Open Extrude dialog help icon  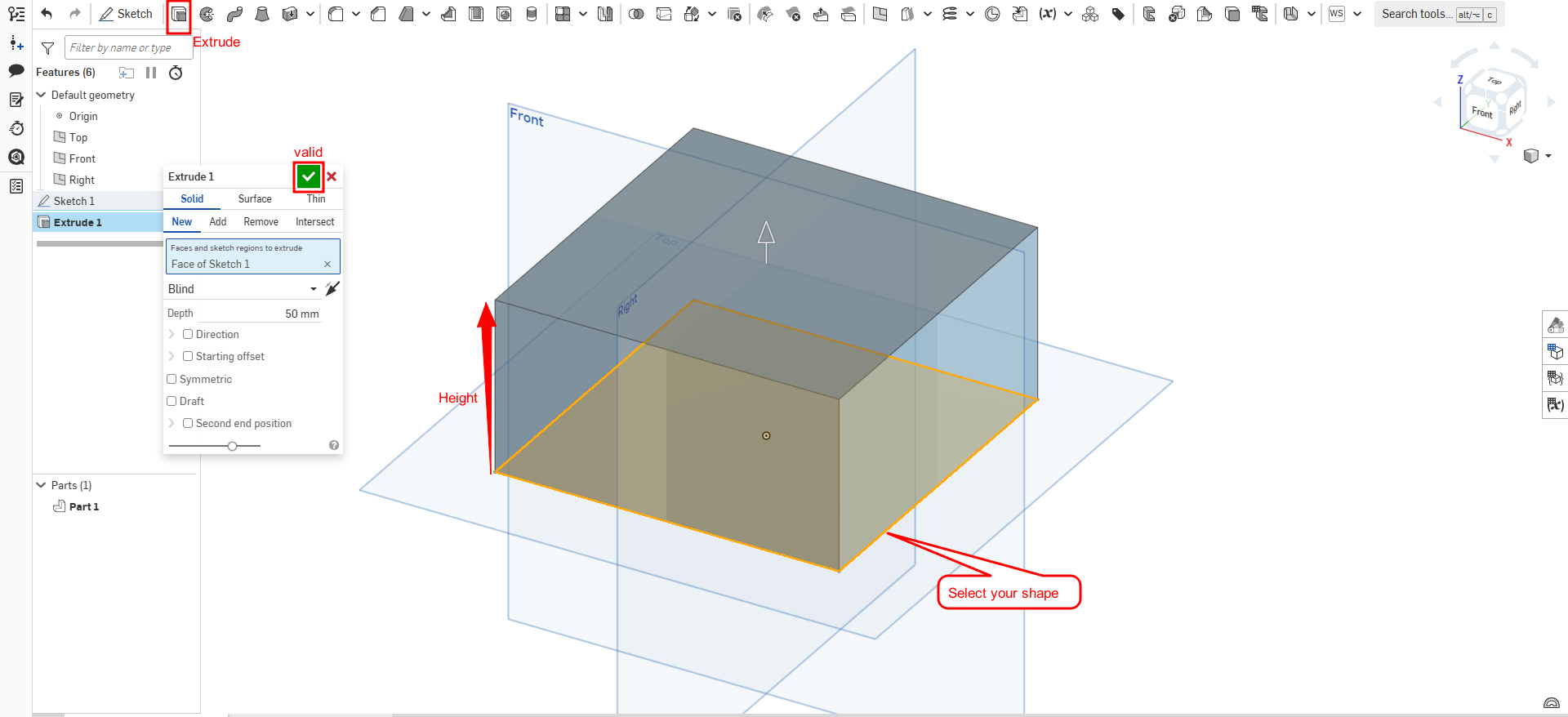pos(334,445)
